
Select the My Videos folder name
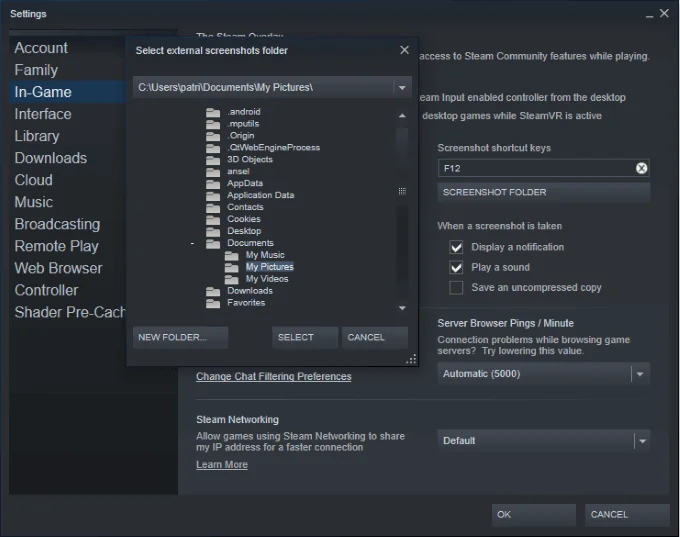pos(267,279)
